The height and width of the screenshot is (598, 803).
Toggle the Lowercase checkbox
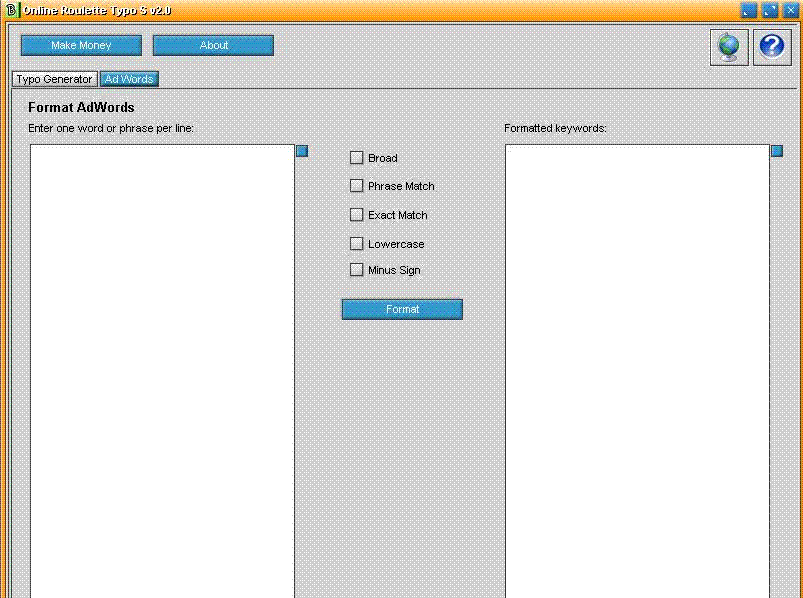356,244
